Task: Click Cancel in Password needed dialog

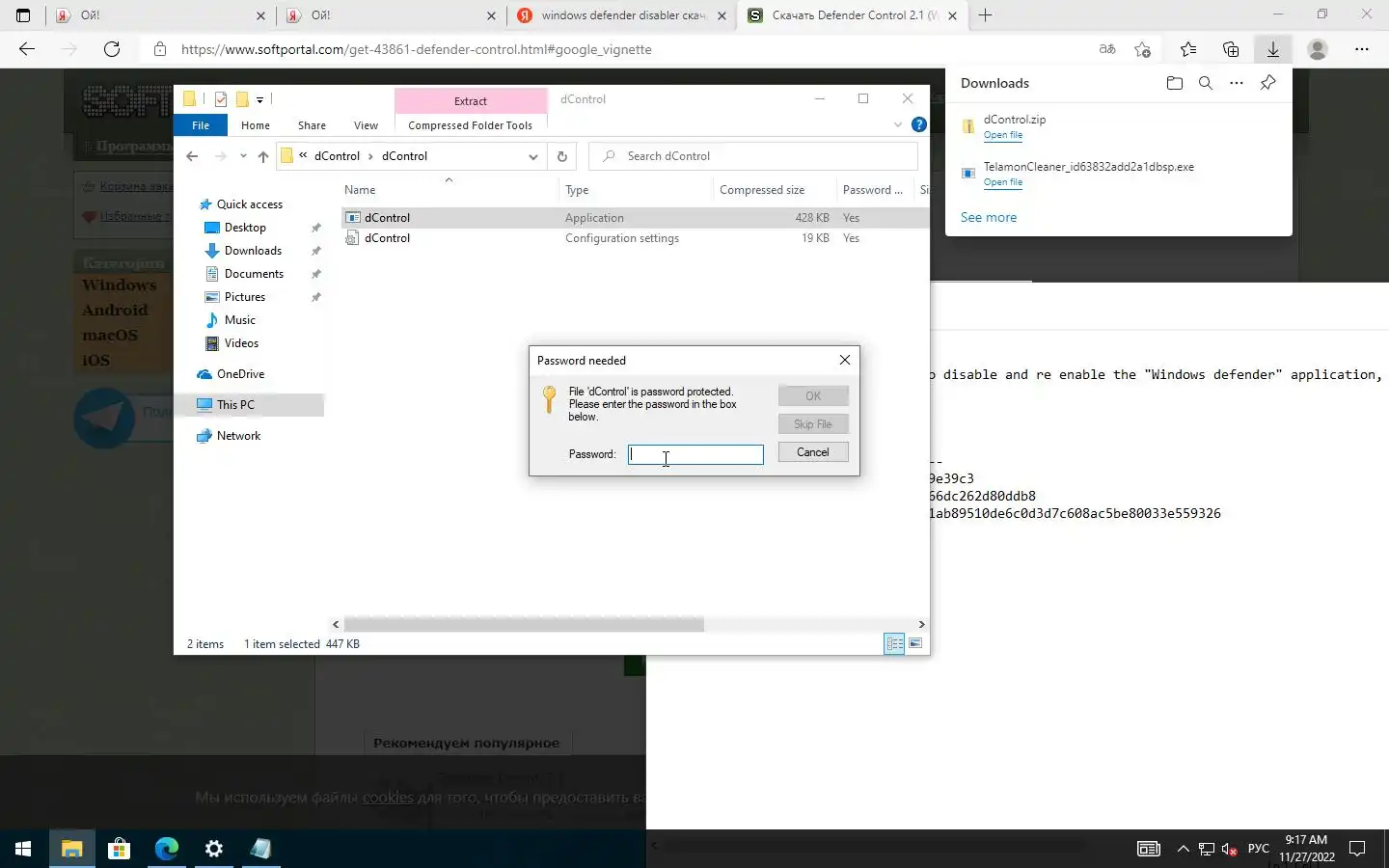Action: 813,452
